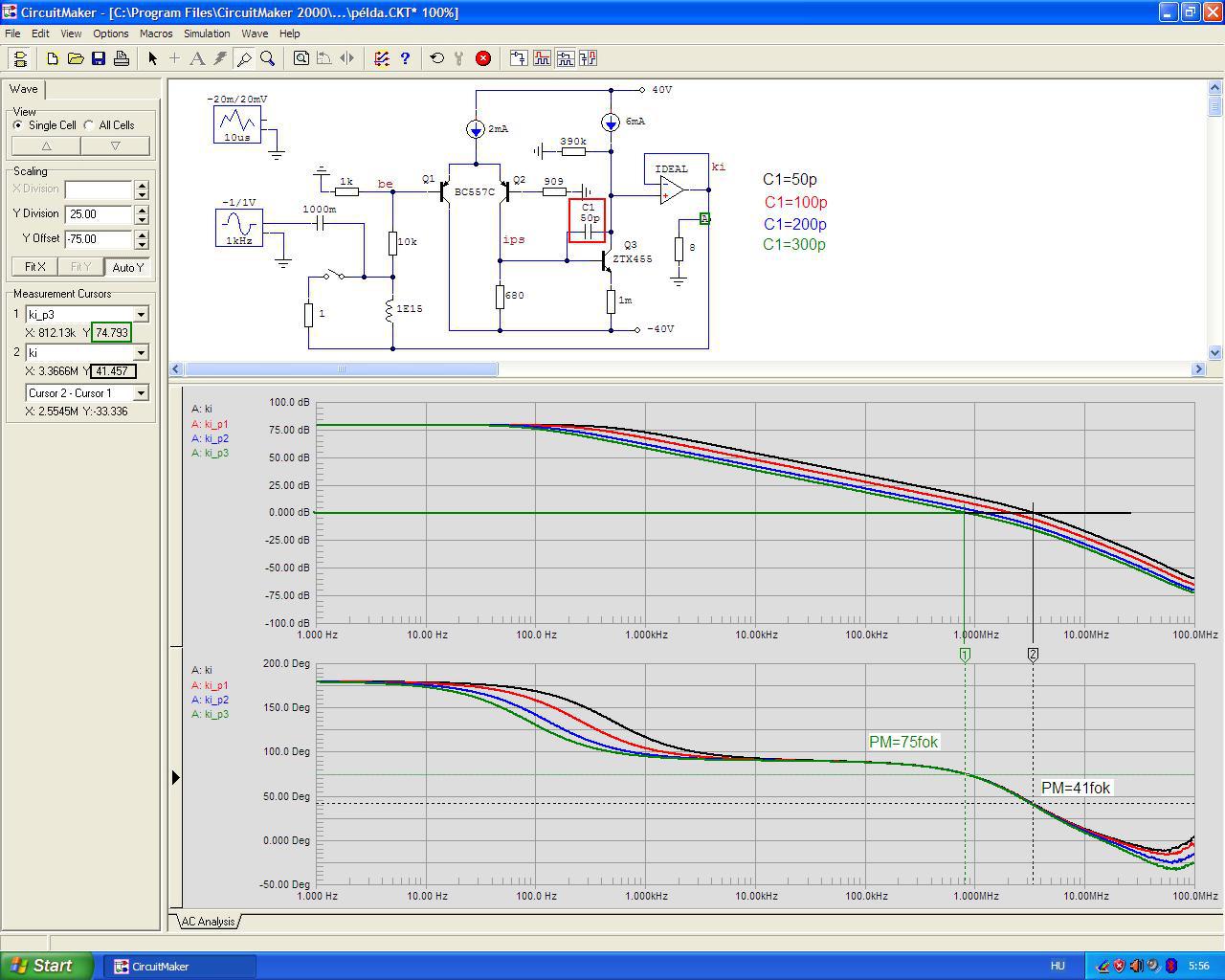Viewport: 1225px width, 980px height.
Task: Expand the cursor 2 ki waveform dropdown
Action: pyautogui.click(x=141, y=352)
